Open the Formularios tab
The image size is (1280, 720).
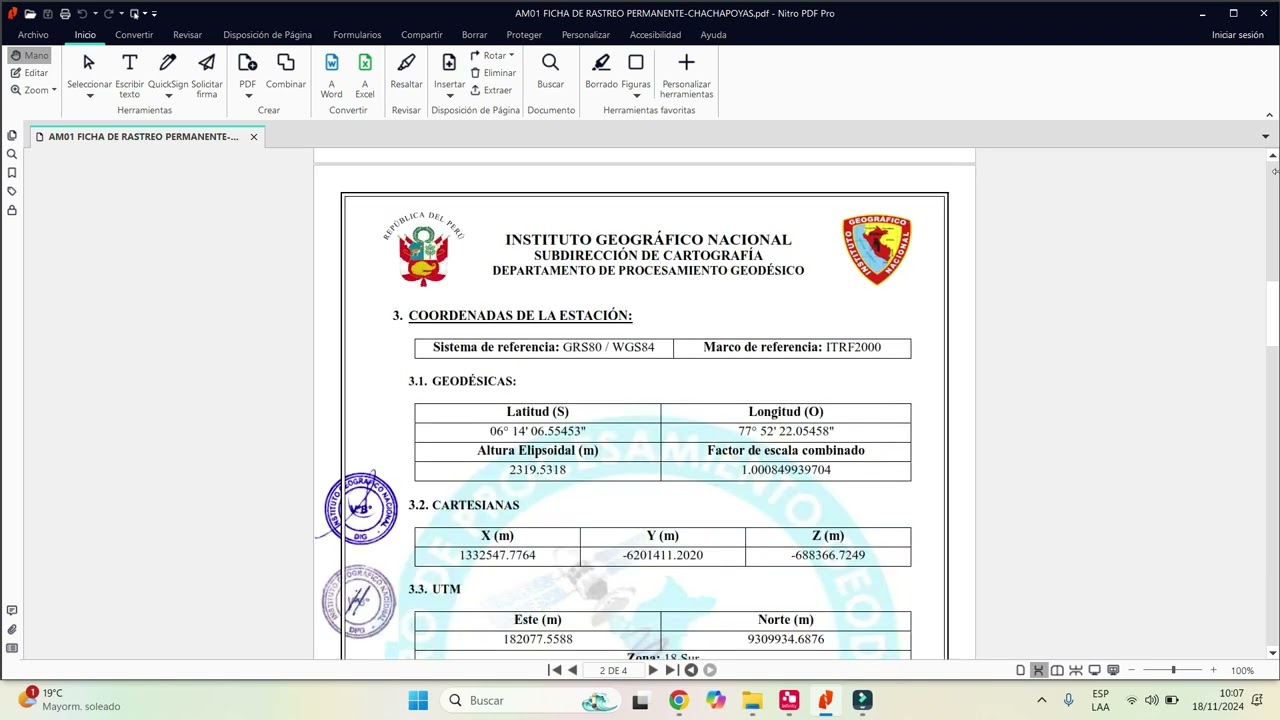357,35
